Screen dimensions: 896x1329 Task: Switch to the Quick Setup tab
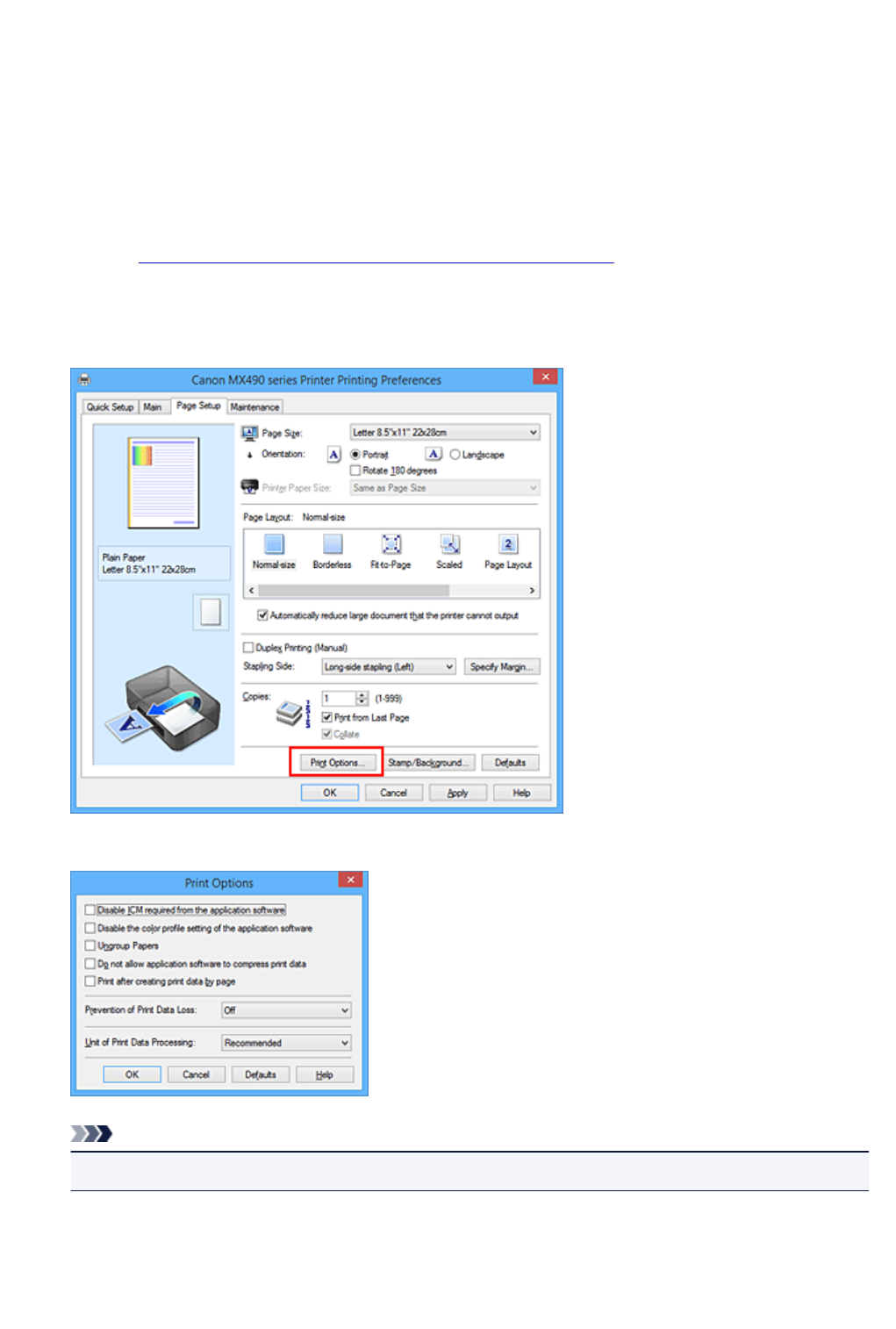click(x=111, y=407)
